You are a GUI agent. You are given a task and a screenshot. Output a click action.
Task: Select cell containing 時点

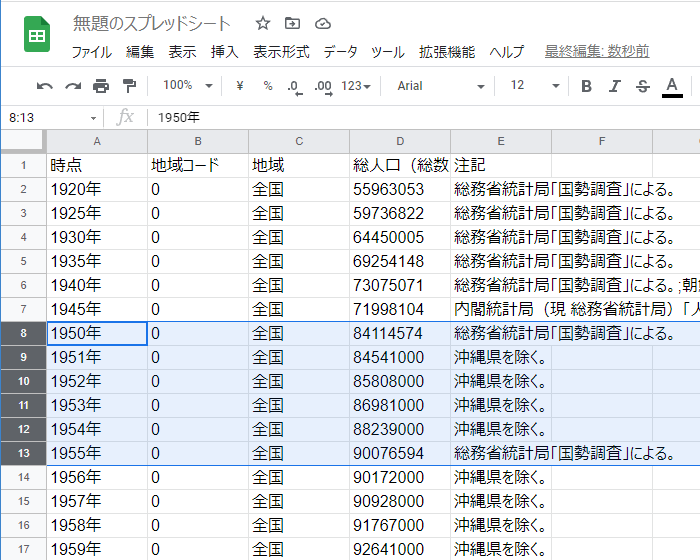click(x=97, y=166)
